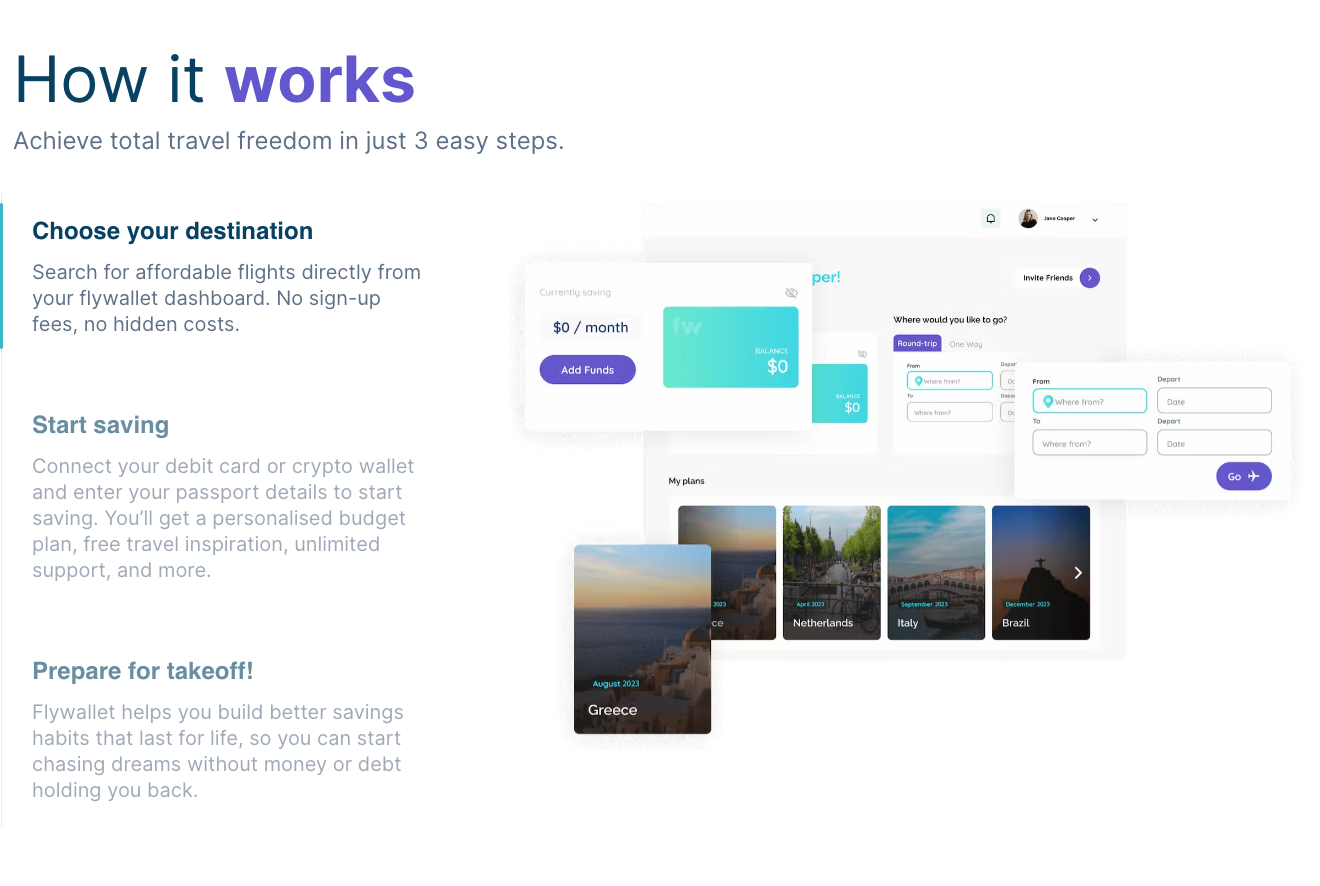Click the 'Achieve total travel freedom' subtitle
This screenshot has height=886, width=1320.
tap(289, 141)
